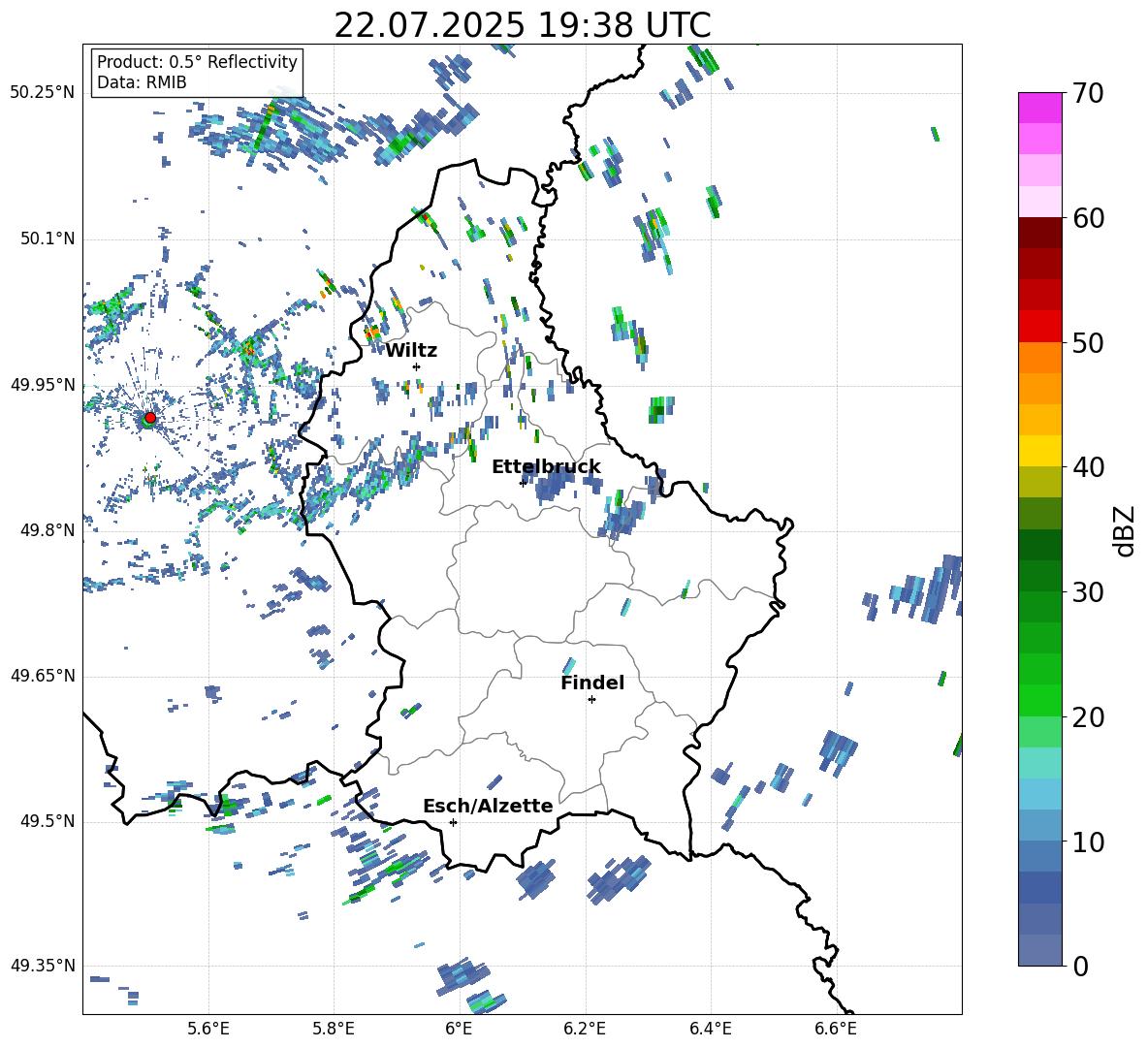This screenshot has height=1048, width=1148.
Task: Click the dBZ colorbar label
Action: [x=1125, y=530]
